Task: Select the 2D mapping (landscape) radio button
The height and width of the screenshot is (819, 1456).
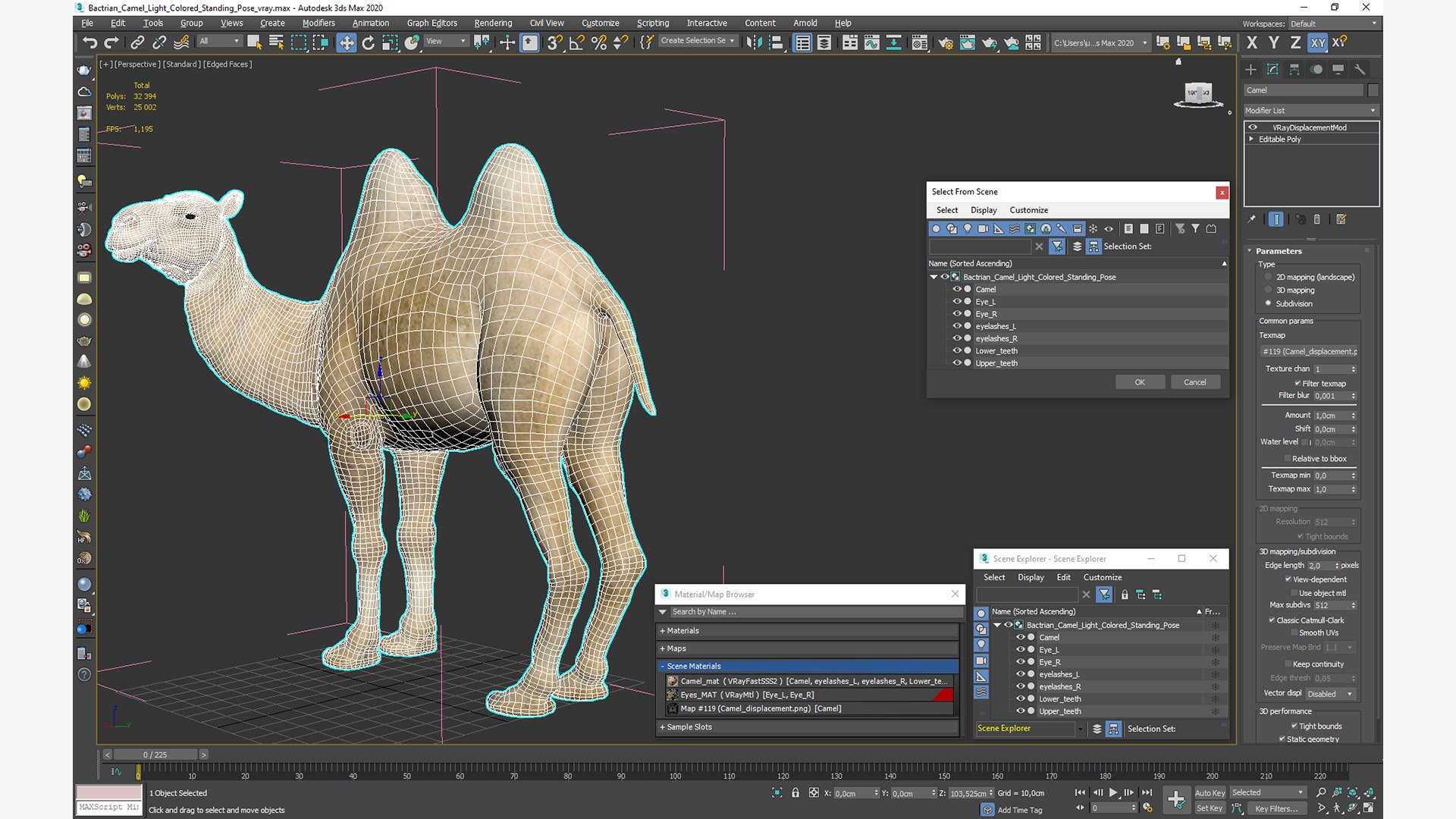Action: [1268, 277]
